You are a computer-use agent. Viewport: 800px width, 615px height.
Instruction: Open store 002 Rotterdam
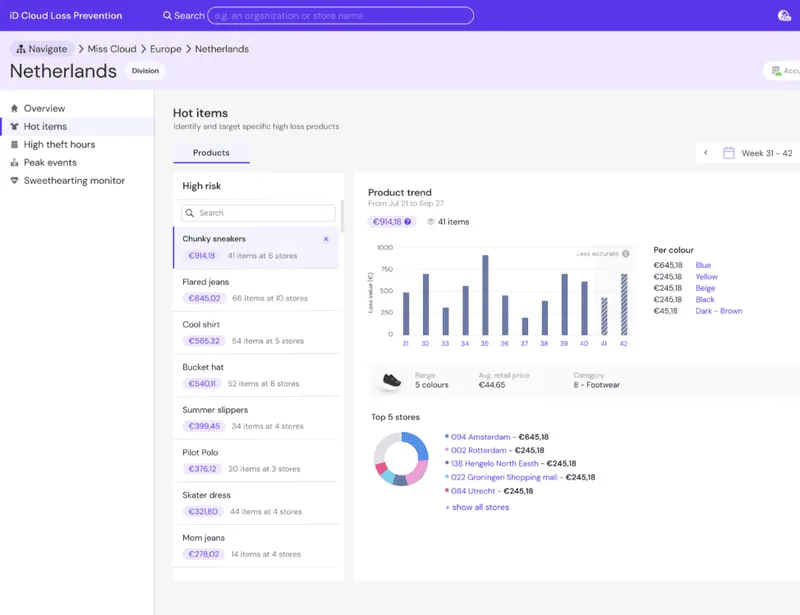click(x=479, y=450)
